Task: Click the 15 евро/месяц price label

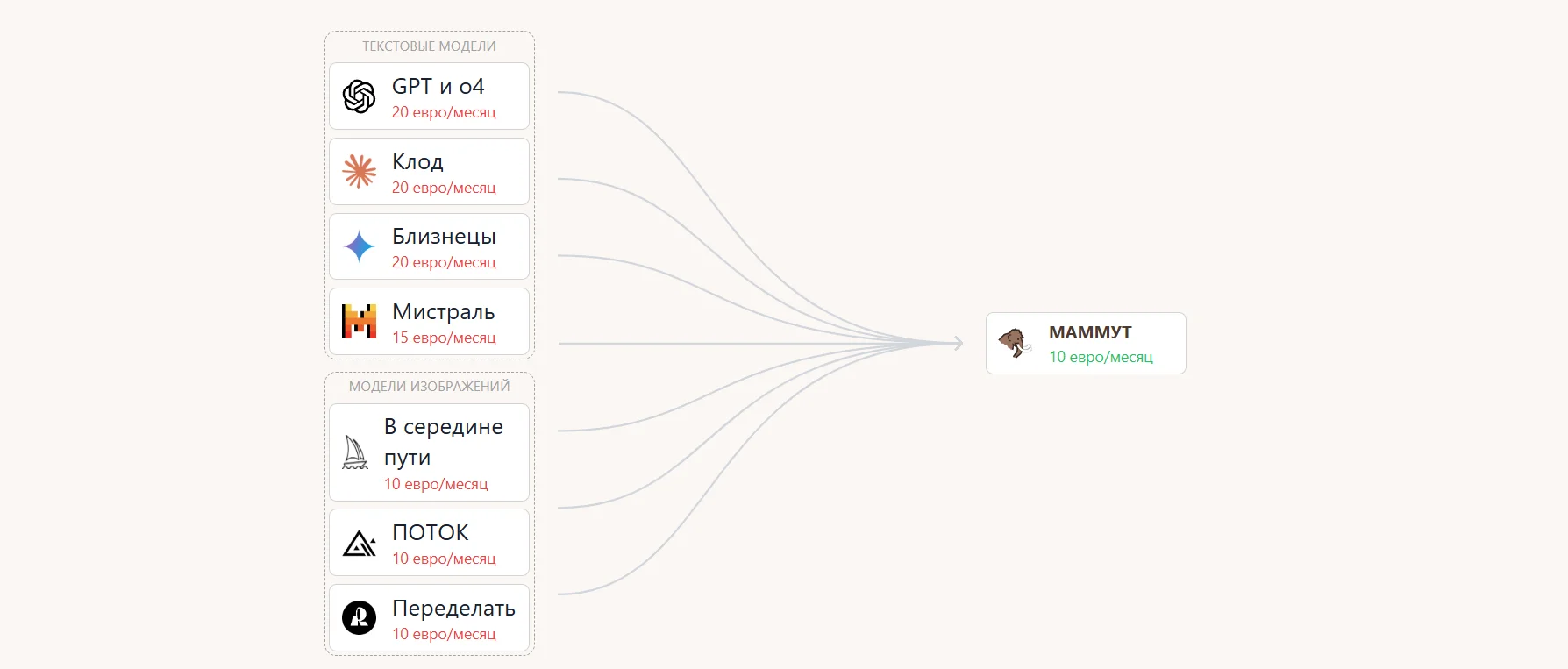Action: pyautogui.click(x=444, y=338)
